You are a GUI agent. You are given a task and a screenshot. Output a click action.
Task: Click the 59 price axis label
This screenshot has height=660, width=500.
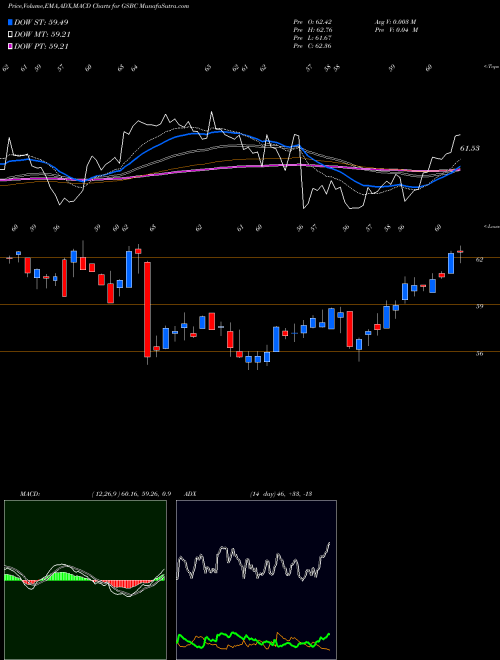coord(479,306)
